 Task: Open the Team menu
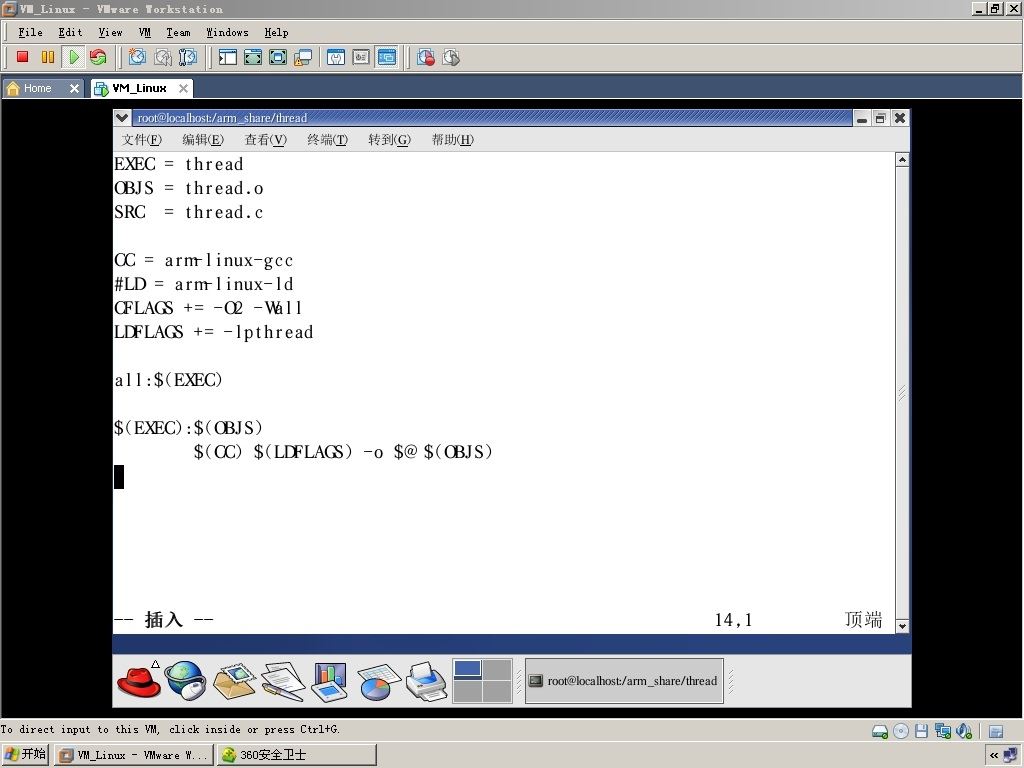coord(178,32)
